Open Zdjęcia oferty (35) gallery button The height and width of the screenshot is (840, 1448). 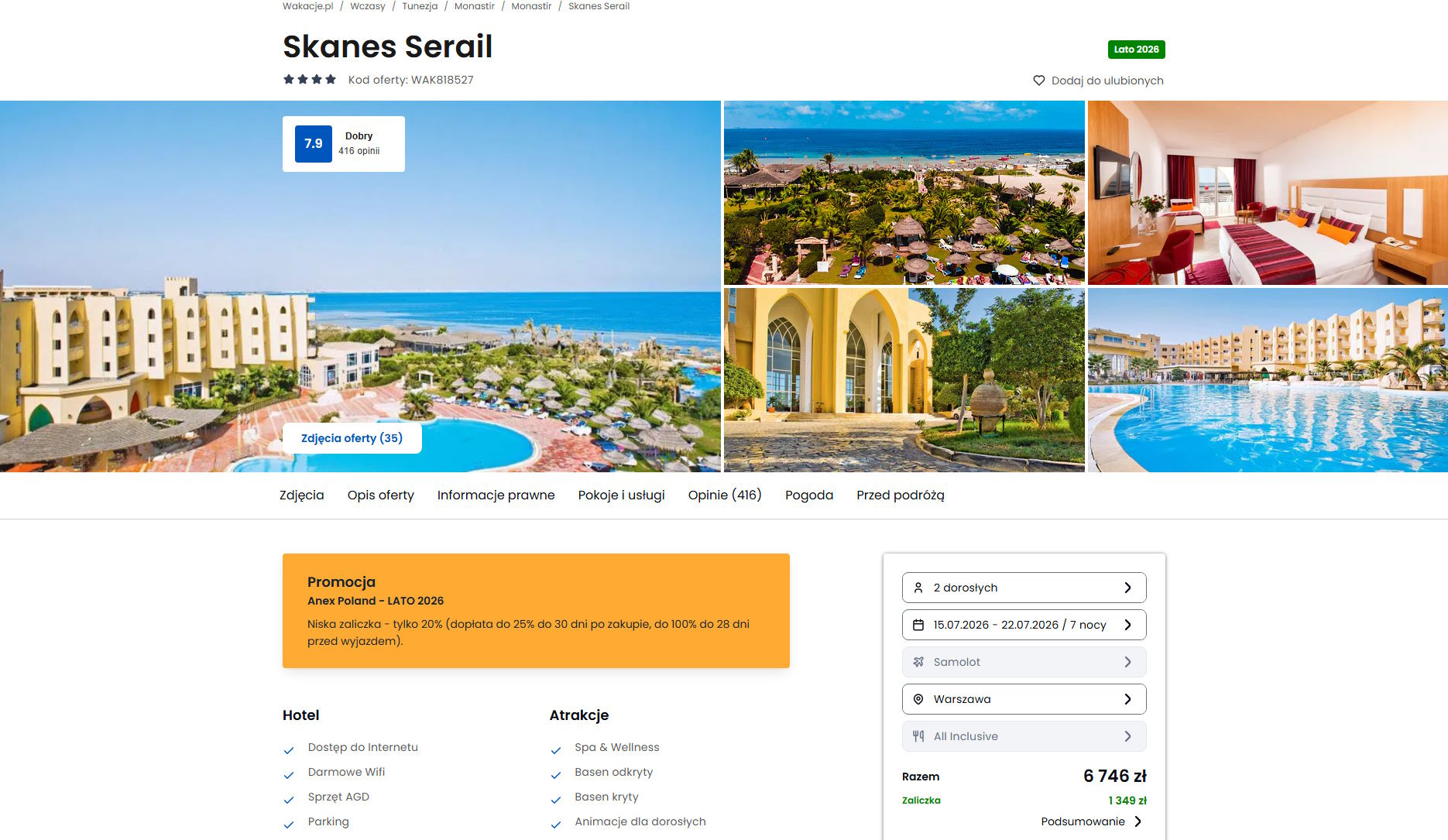tap(352, 438)
